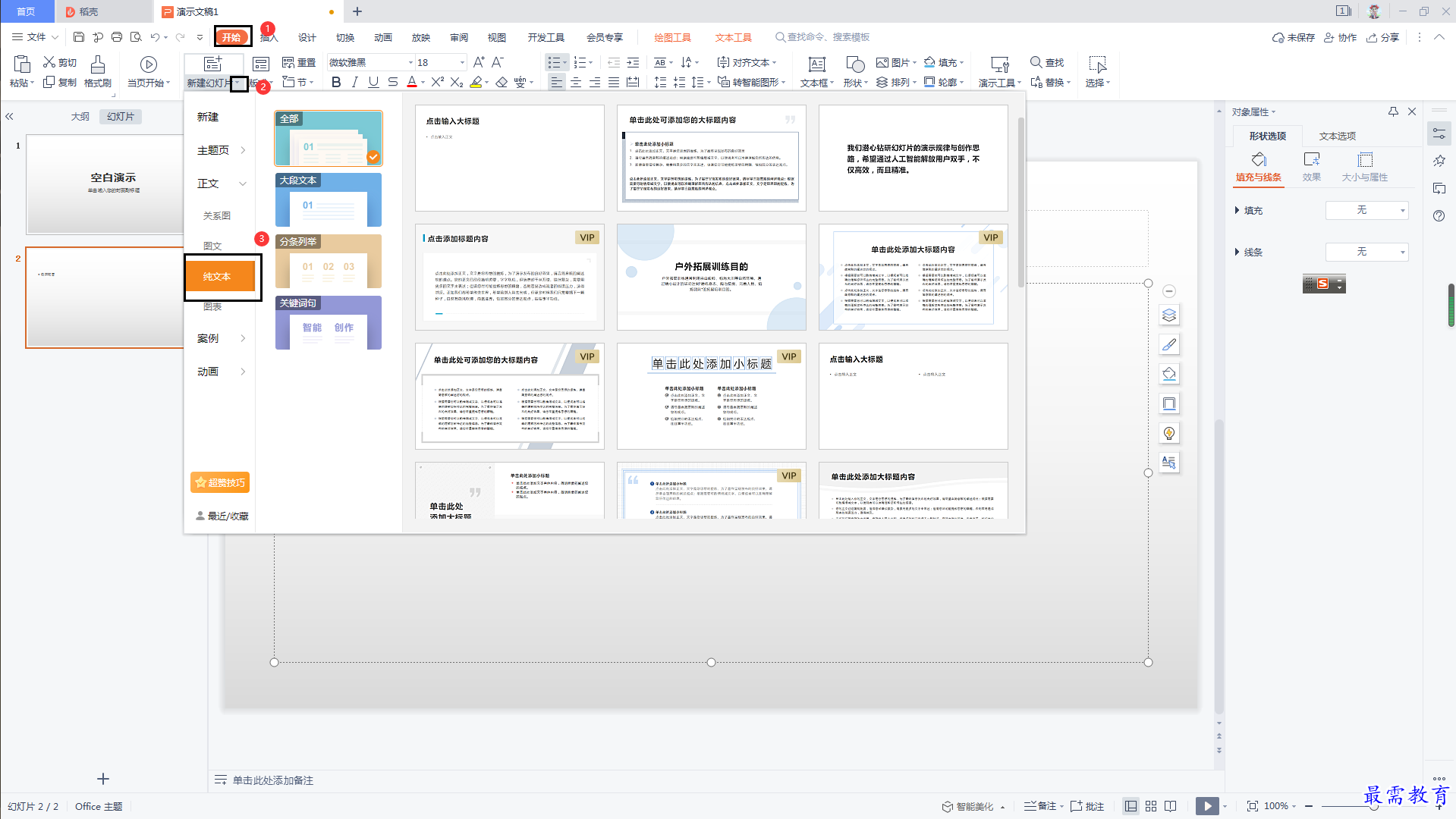
Task: Choose the 大段文本 template category
Action: click(329, 199)
